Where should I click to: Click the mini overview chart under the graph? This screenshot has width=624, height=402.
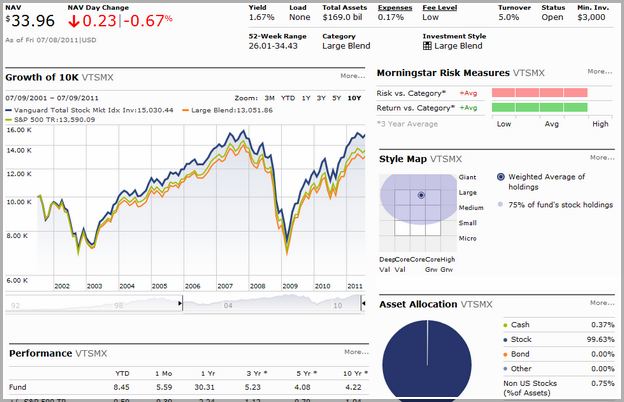(185, 304)
